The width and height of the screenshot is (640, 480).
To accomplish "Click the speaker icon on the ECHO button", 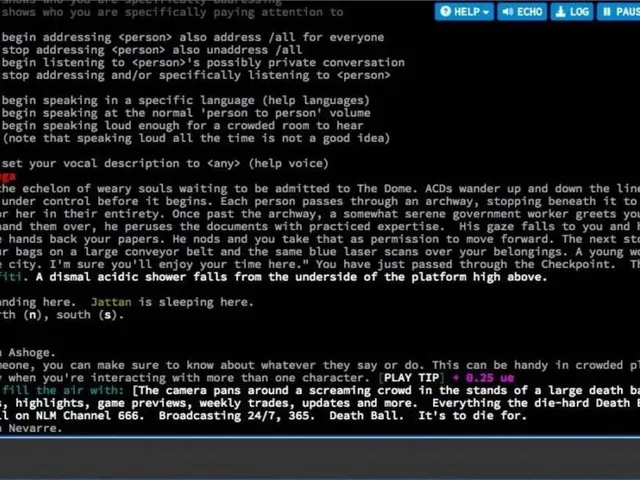I will (508, 11).
